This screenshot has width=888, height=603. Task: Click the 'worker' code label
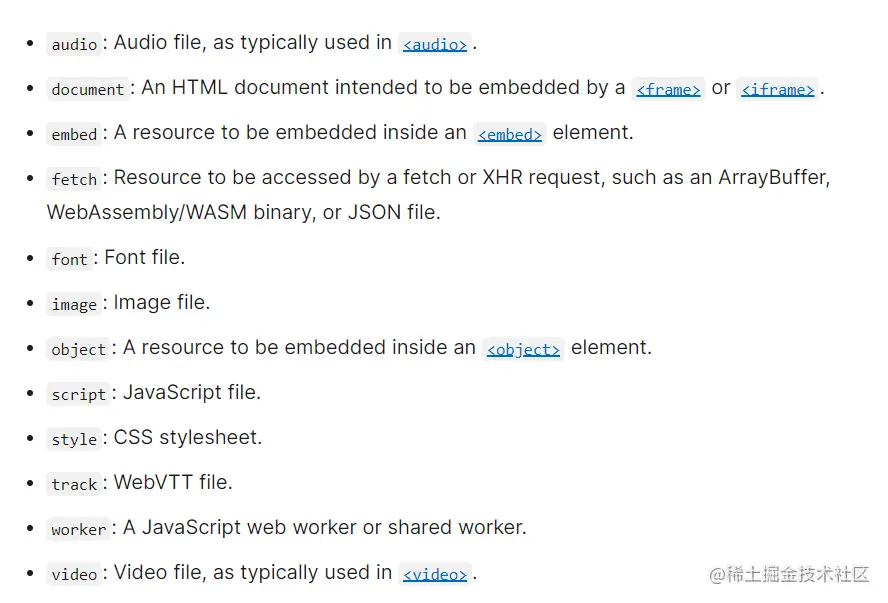79,529
